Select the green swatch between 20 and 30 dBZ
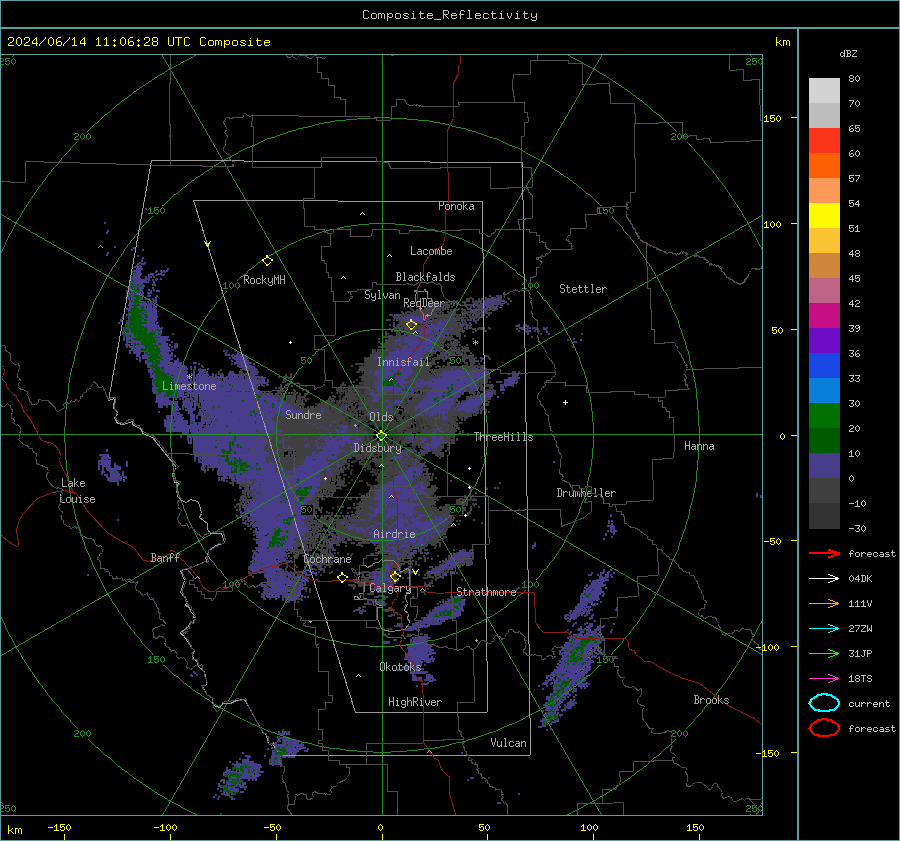 tap(824, 416)
